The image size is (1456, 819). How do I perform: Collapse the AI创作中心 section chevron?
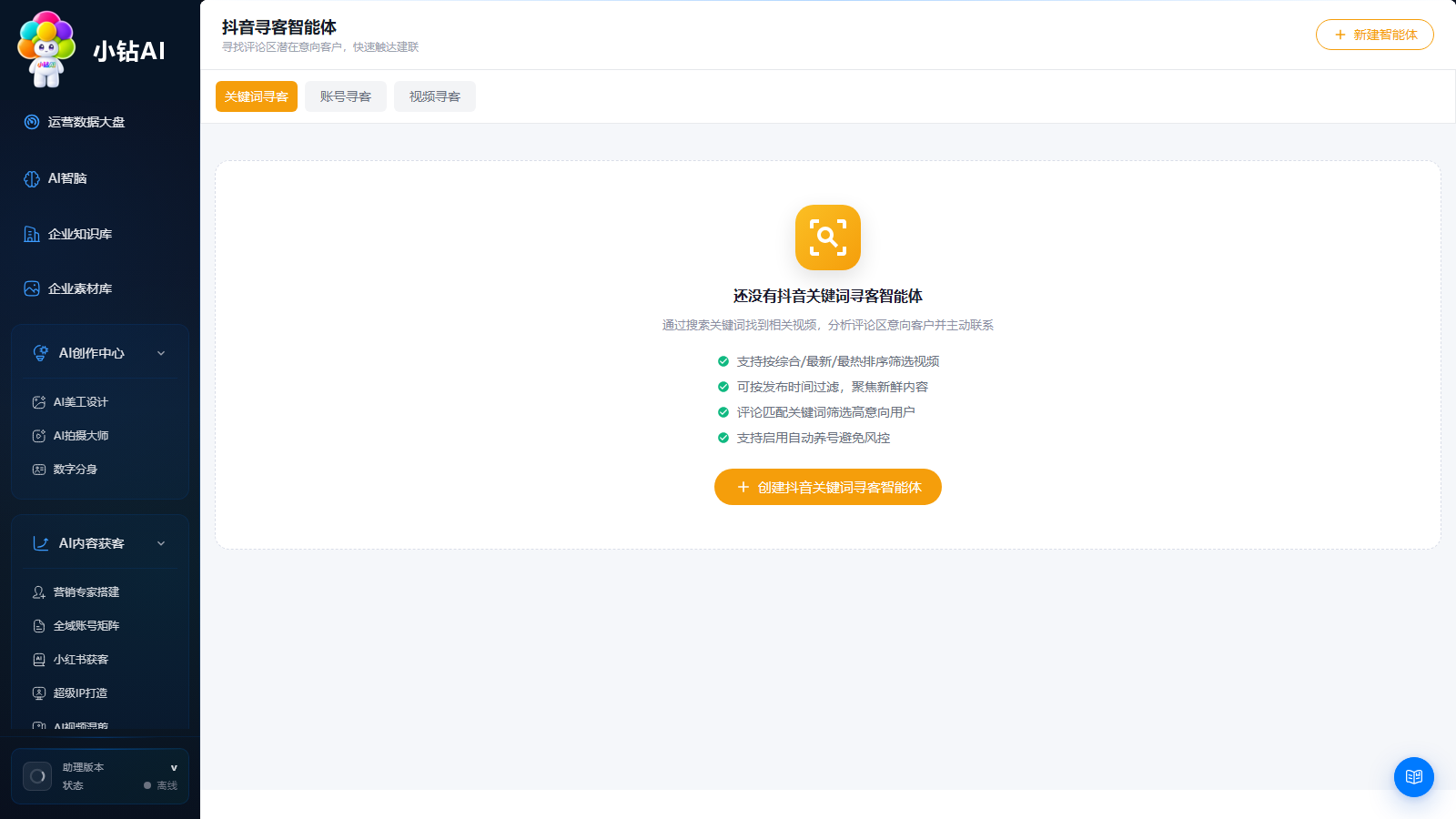[x=161, y=353]
